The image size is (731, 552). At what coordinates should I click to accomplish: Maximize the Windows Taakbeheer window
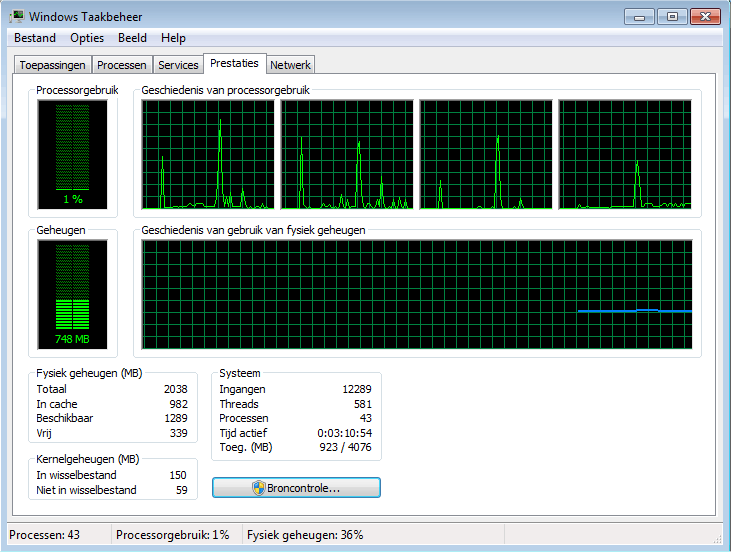click(x=672, y=17)
